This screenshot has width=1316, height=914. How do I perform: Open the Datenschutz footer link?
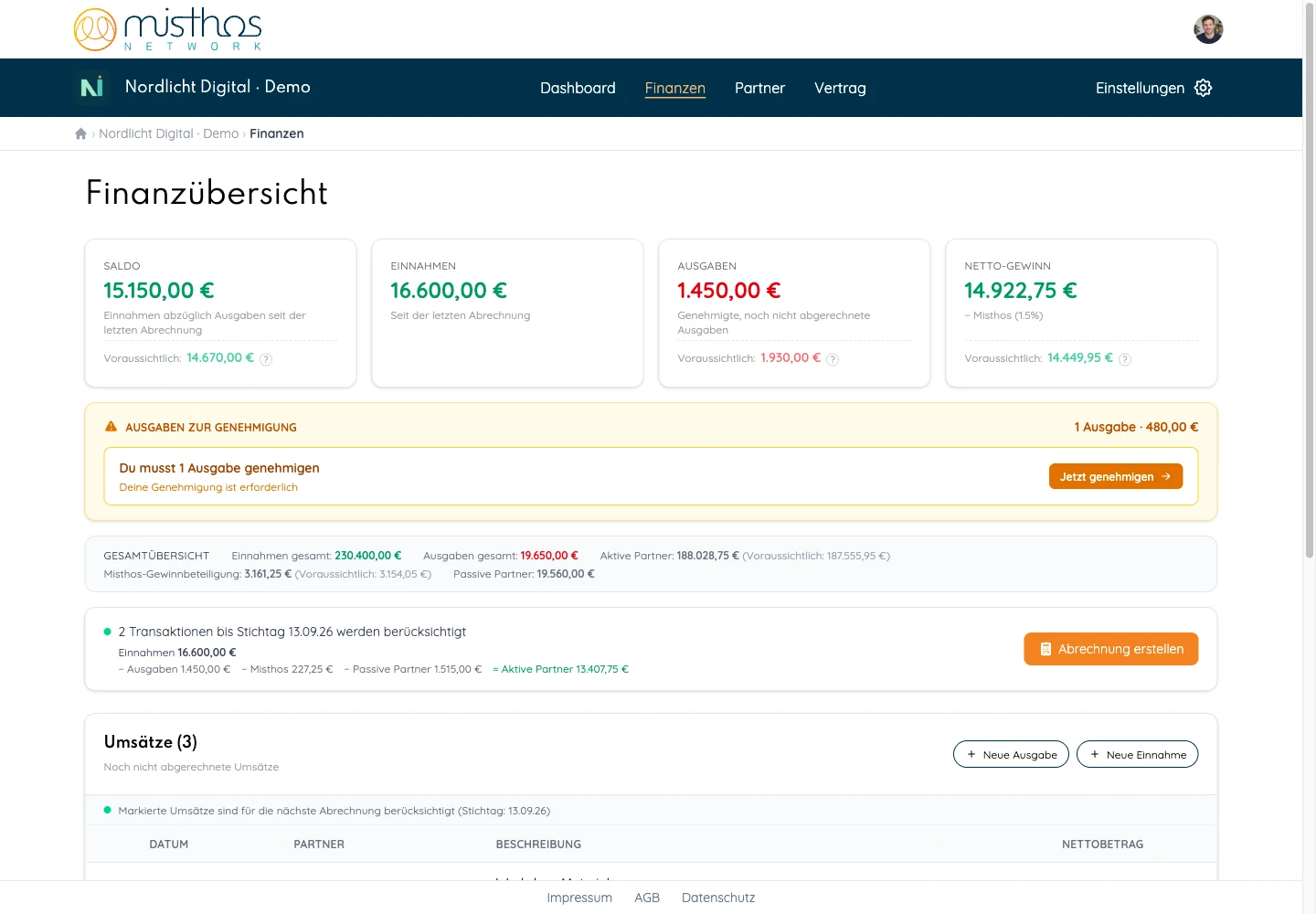pos(718,898)
